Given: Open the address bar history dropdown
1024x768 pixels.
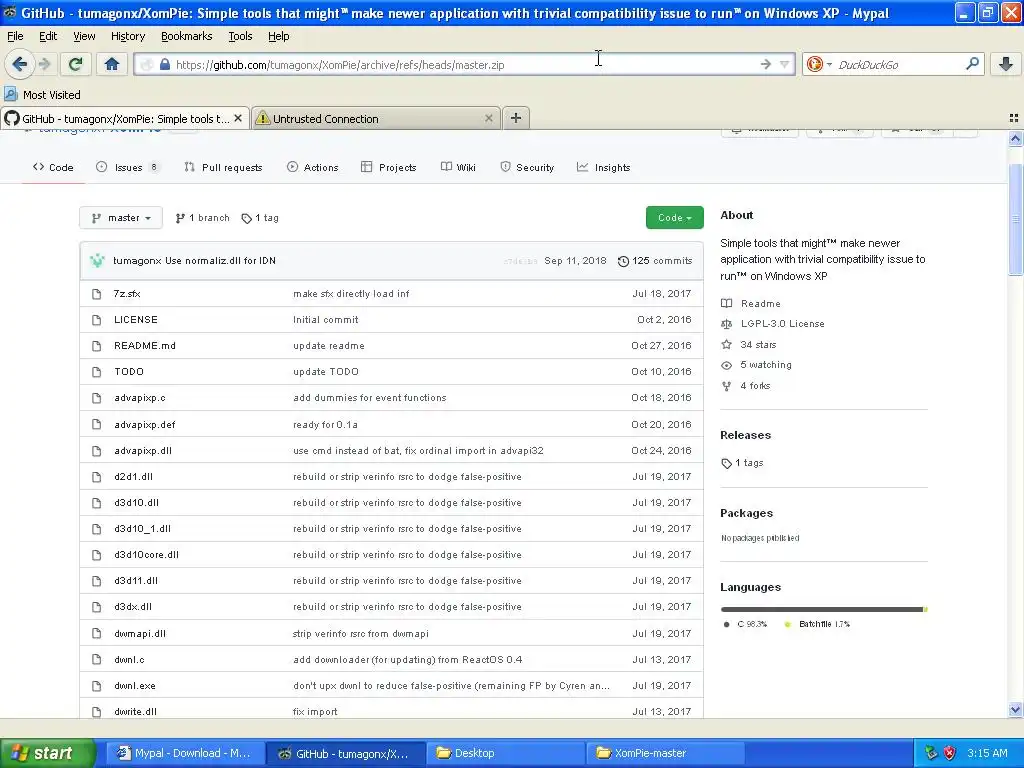Looking at the screenshot, I should (x=784, y=64).
